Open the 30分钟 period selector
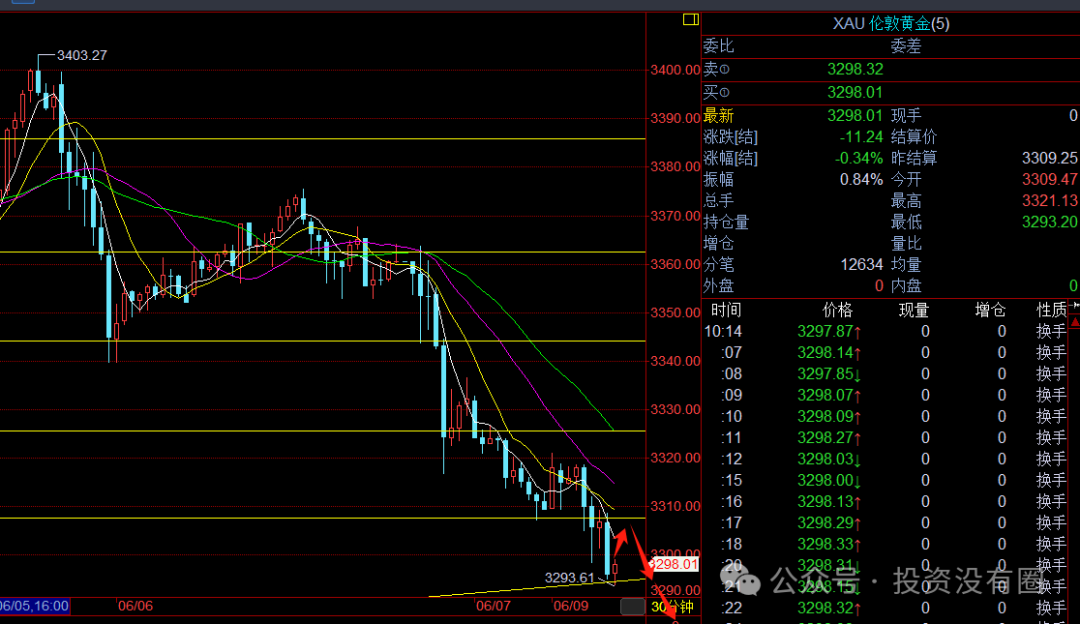The height and width of the screenshot is (624, 1080). click(672, 607)
